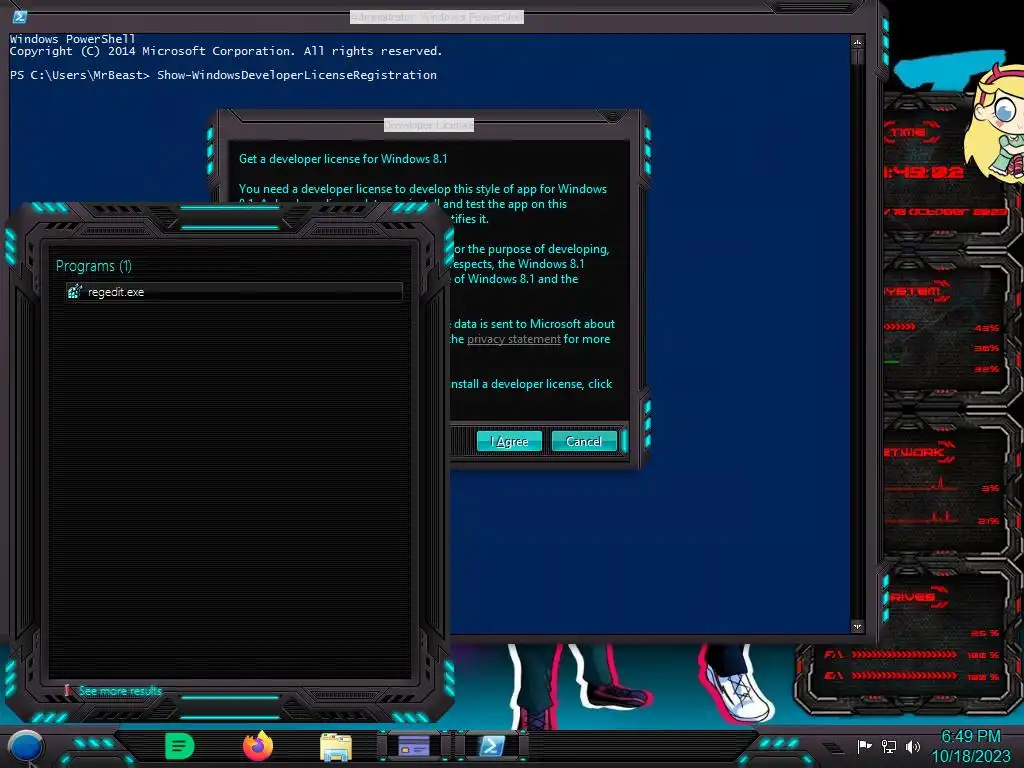Click the Network widget header
Screen dimensions: 1024x768
pyautogui.click(x=919, y=452)
